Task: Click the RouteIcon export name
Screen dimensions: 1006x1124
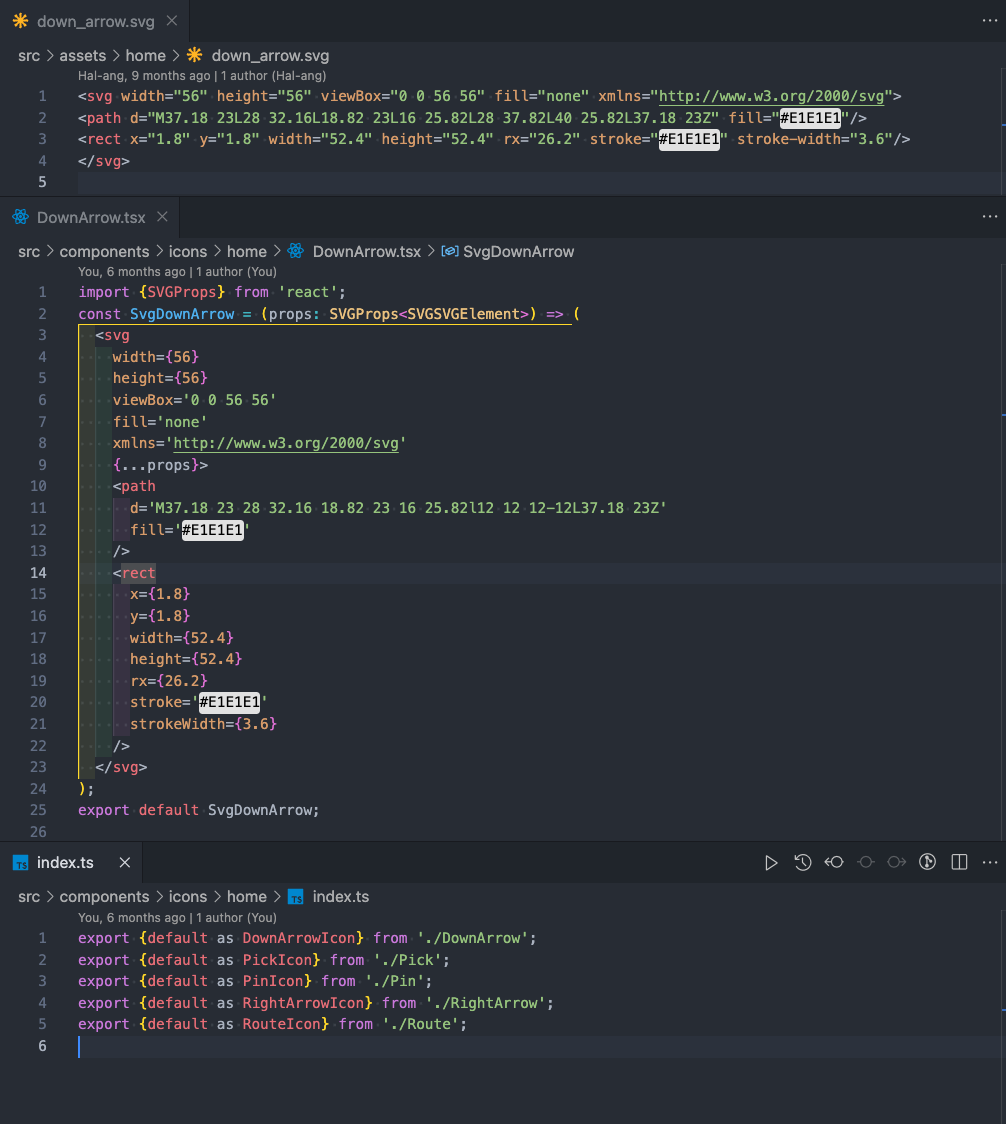Action: coord(281,1024)
